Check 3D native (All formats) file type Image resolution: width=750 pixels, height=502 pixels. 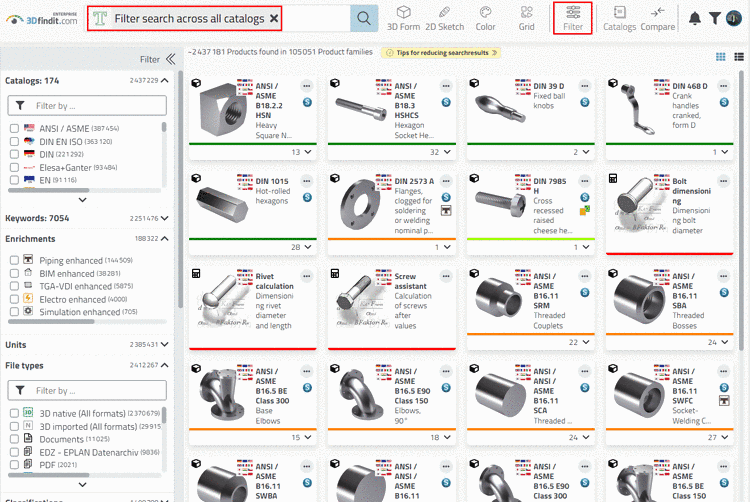tap(14, 413)
